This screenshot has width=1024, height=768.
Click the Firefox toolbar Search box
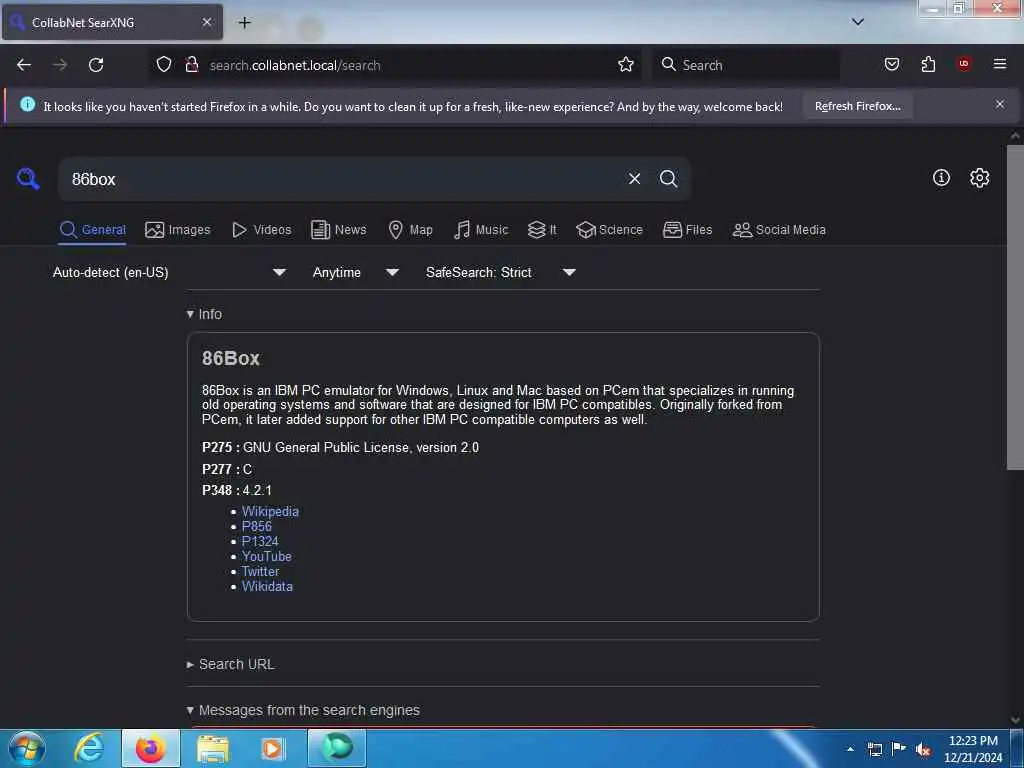pyautogui.click(x=746, y=65)
